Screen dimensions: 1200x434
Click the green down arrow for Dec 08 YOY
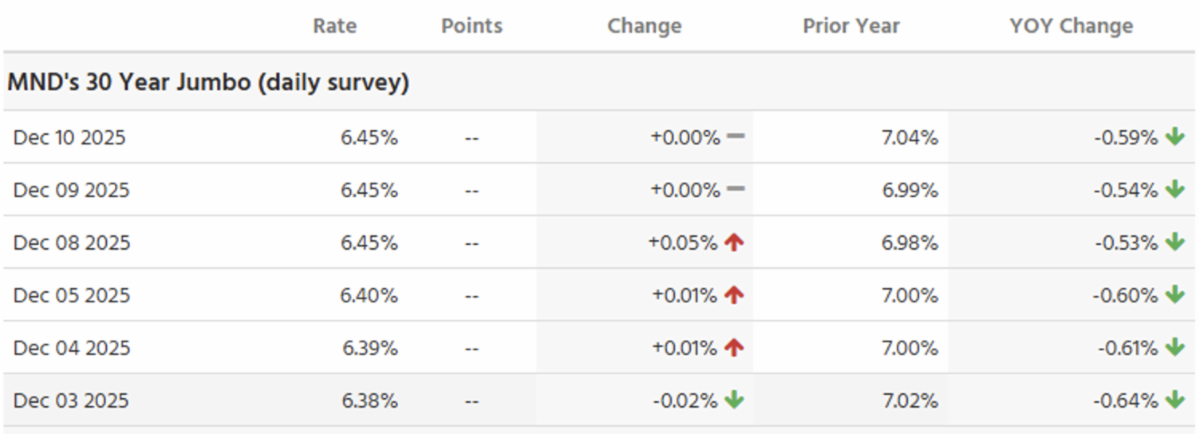tap(1174, 243)
